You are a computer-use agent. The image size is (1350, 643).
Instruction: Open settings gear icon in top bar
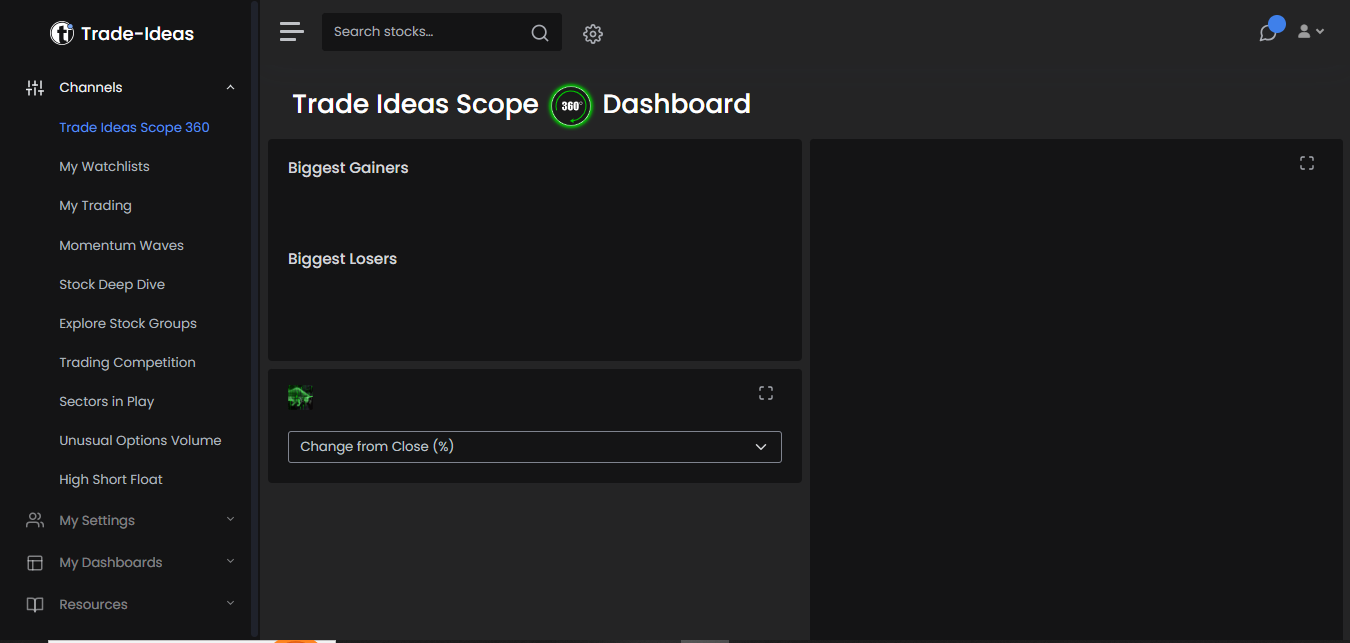[x=593, y=34]
